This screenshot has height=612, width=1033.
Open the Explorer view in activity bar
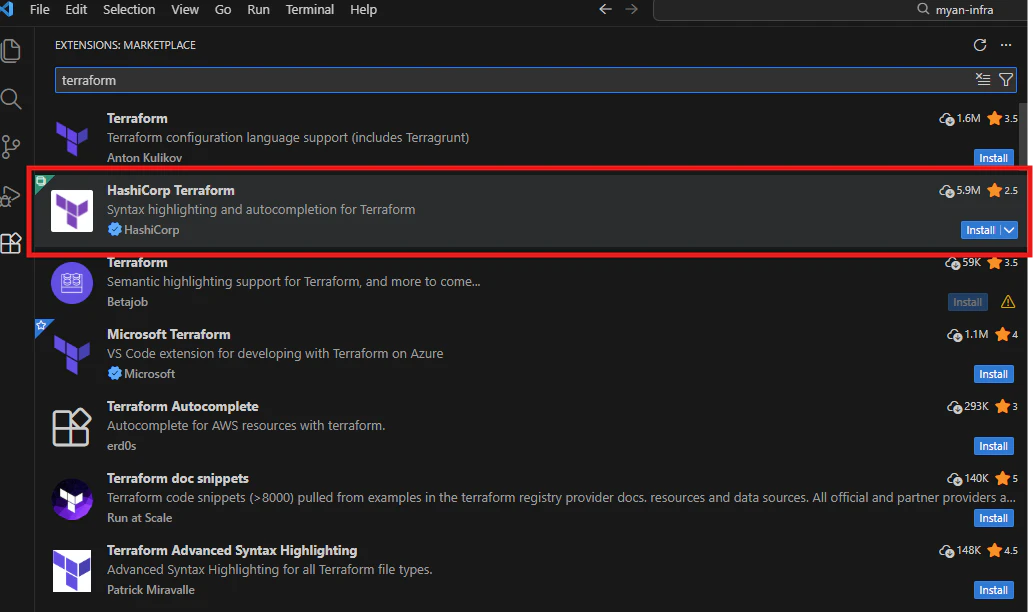11,51
